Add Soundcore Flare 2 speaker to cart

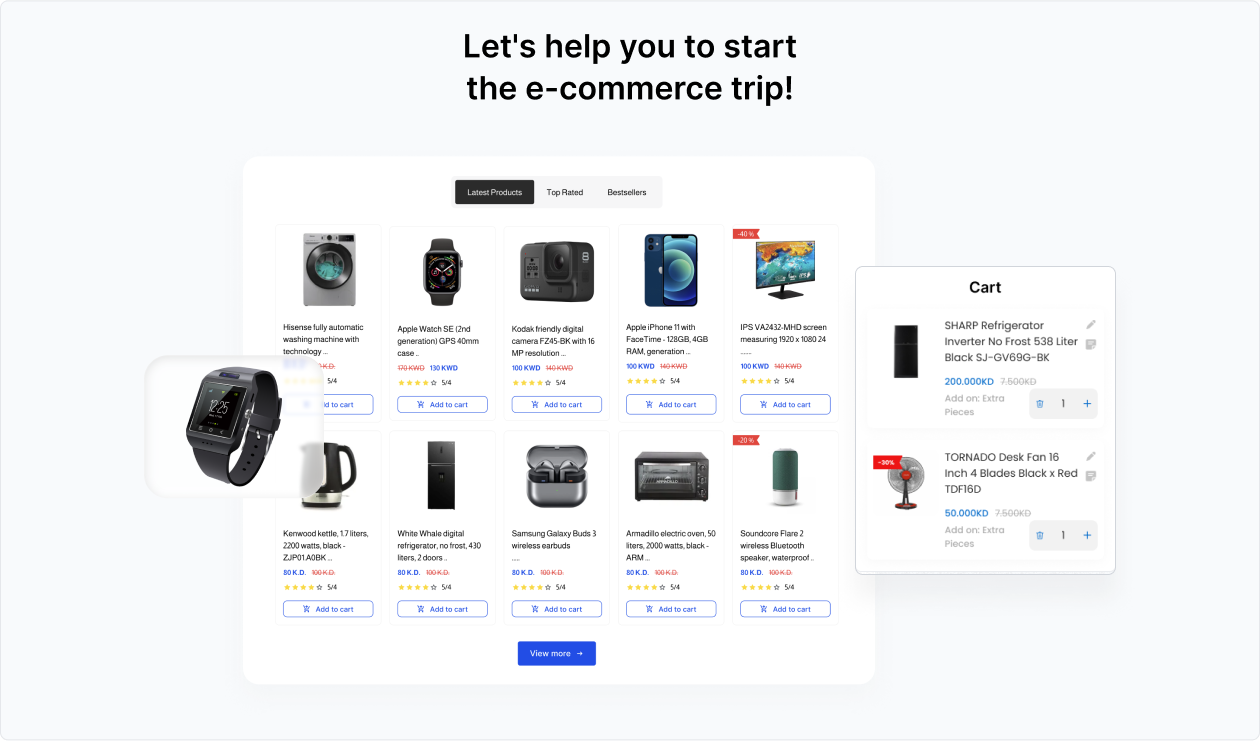coord(785,609)
